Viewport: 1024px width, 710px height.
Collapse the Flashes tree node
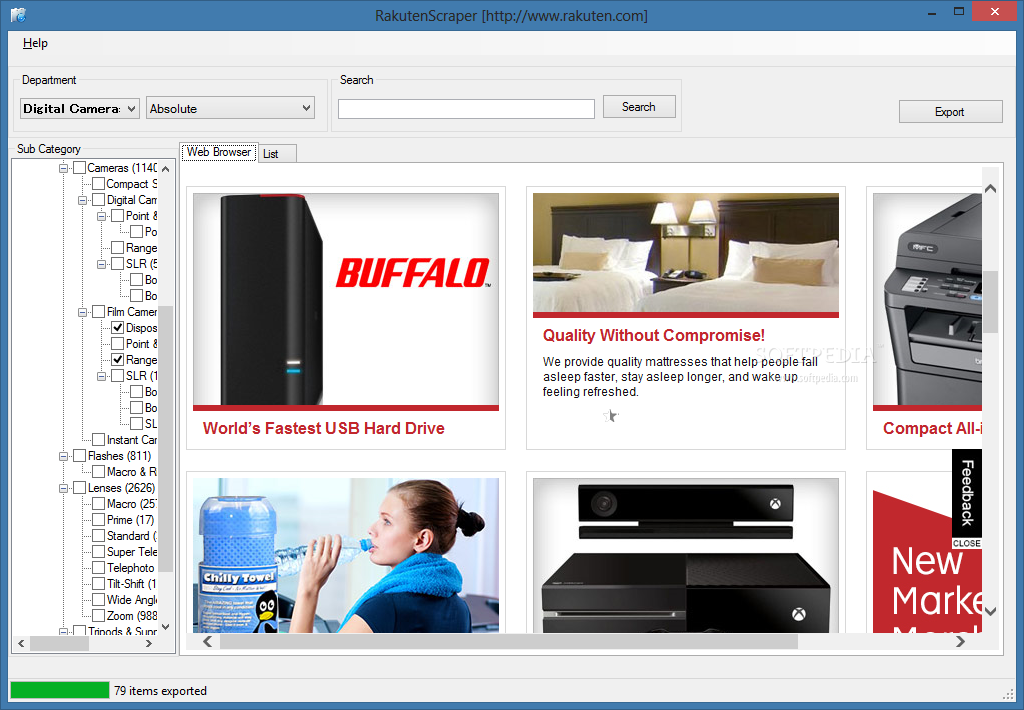(63, 456)
